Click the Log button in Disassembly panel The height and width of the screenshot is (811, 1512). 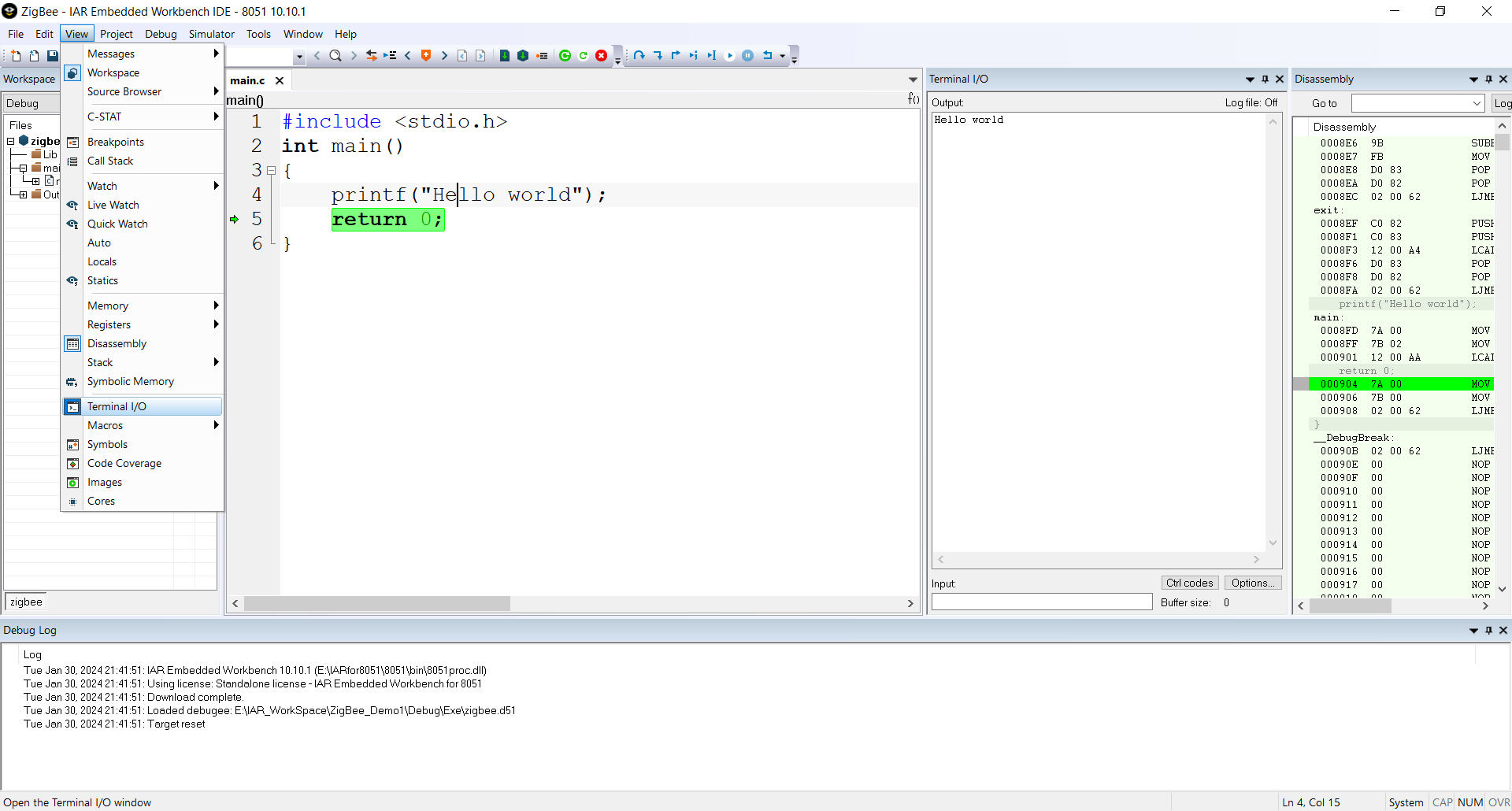tap(1502, 103)
